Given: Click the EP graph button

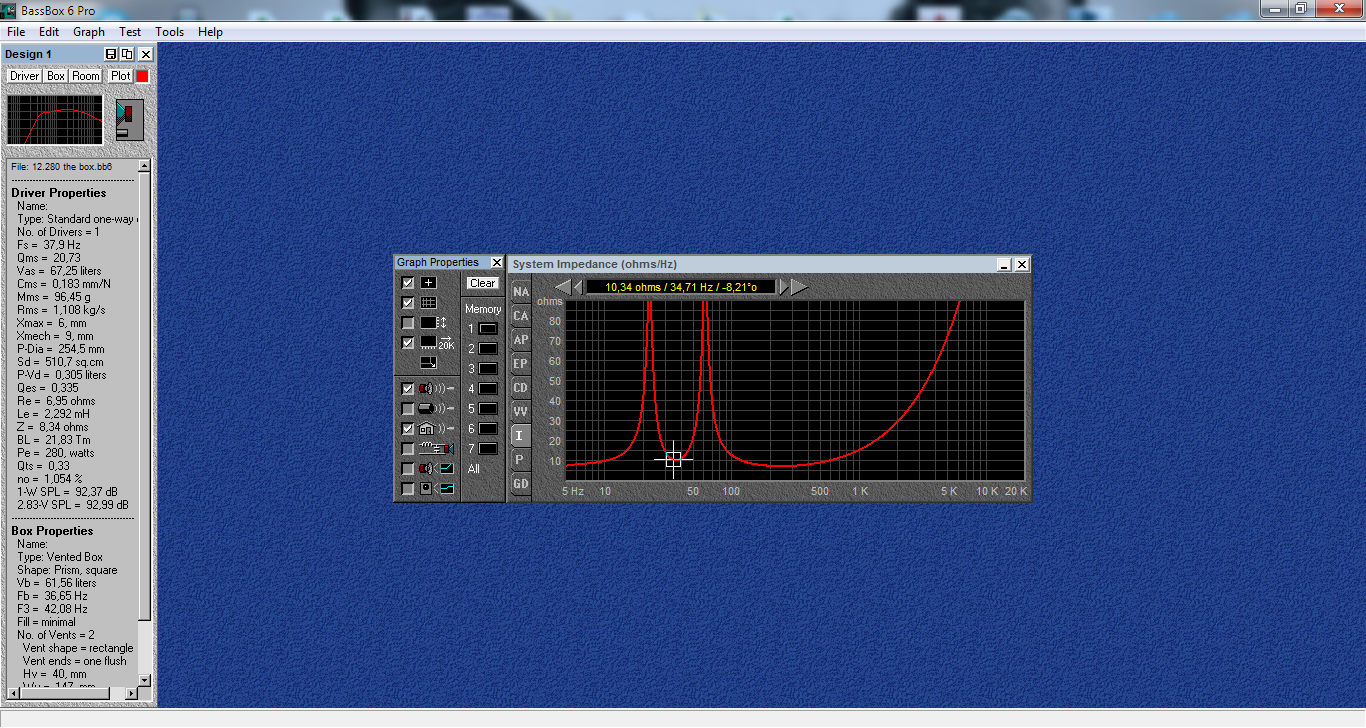Looking at the screenshot, I should (x=521, y=364).
